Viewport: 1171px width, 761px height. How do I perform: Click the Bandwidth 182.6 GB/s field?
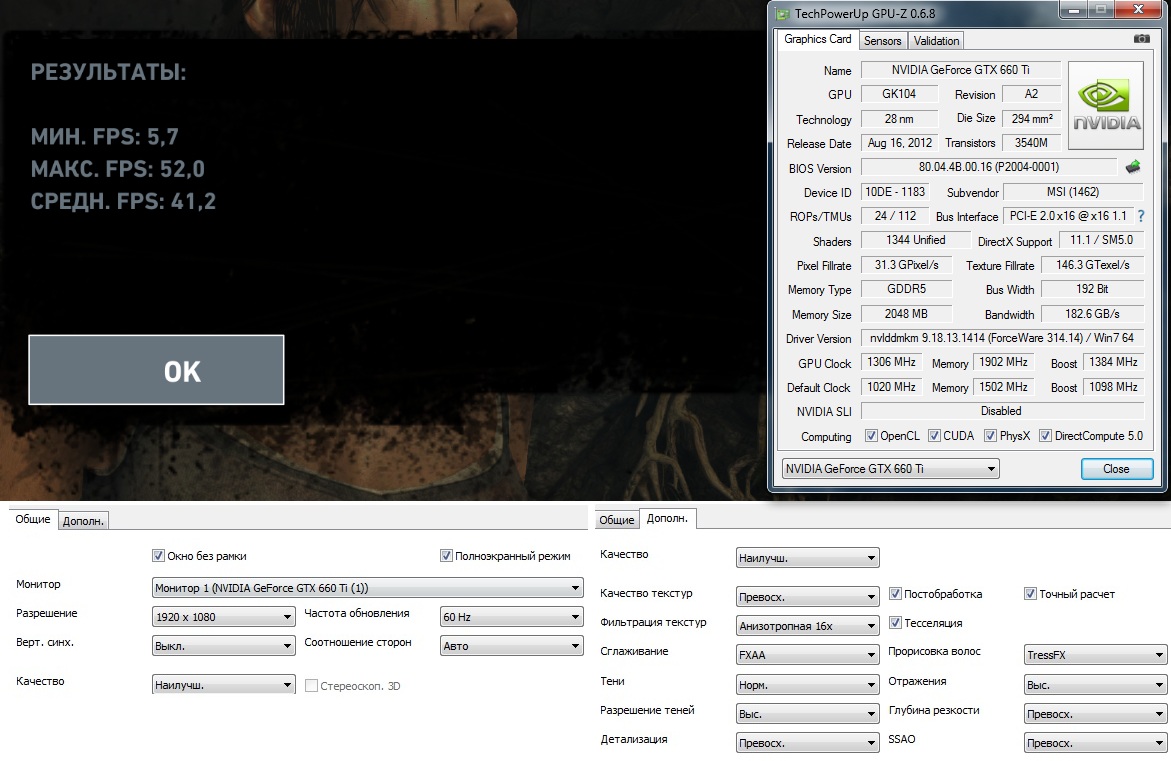tap(1092, 314)
